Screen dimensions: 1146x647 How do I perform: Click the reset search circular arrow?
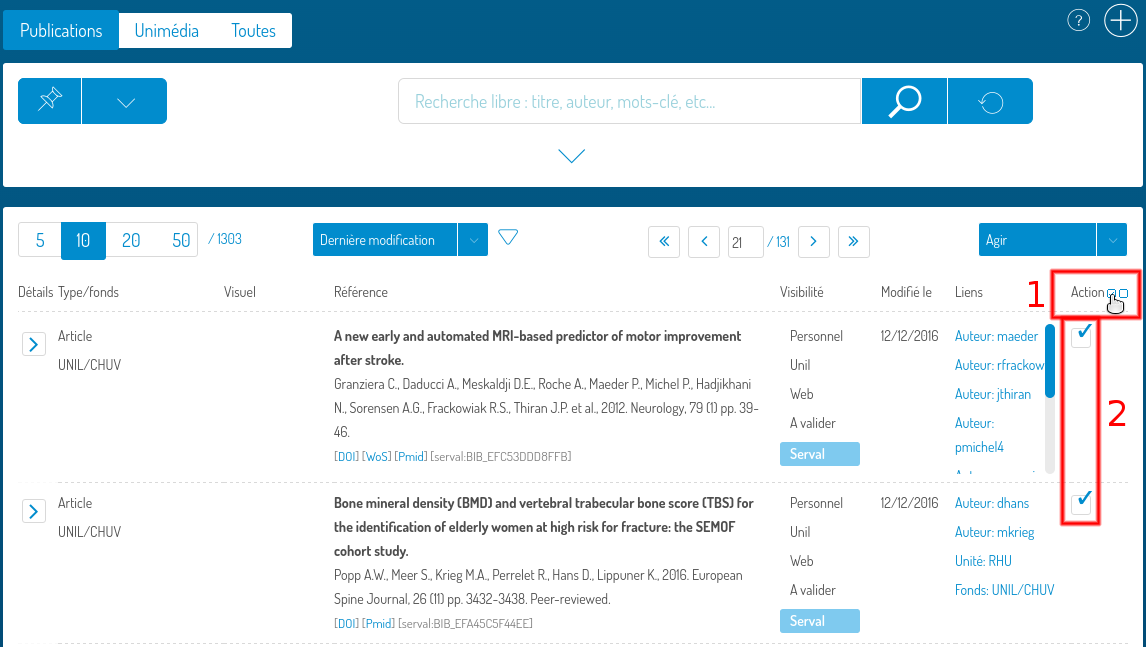990,101
